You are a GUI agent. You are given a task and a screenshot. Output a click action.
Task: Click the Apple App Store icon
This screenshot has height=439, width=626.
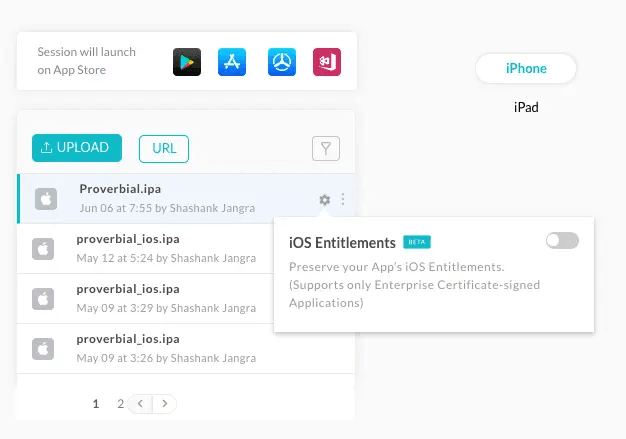(232, 61)
